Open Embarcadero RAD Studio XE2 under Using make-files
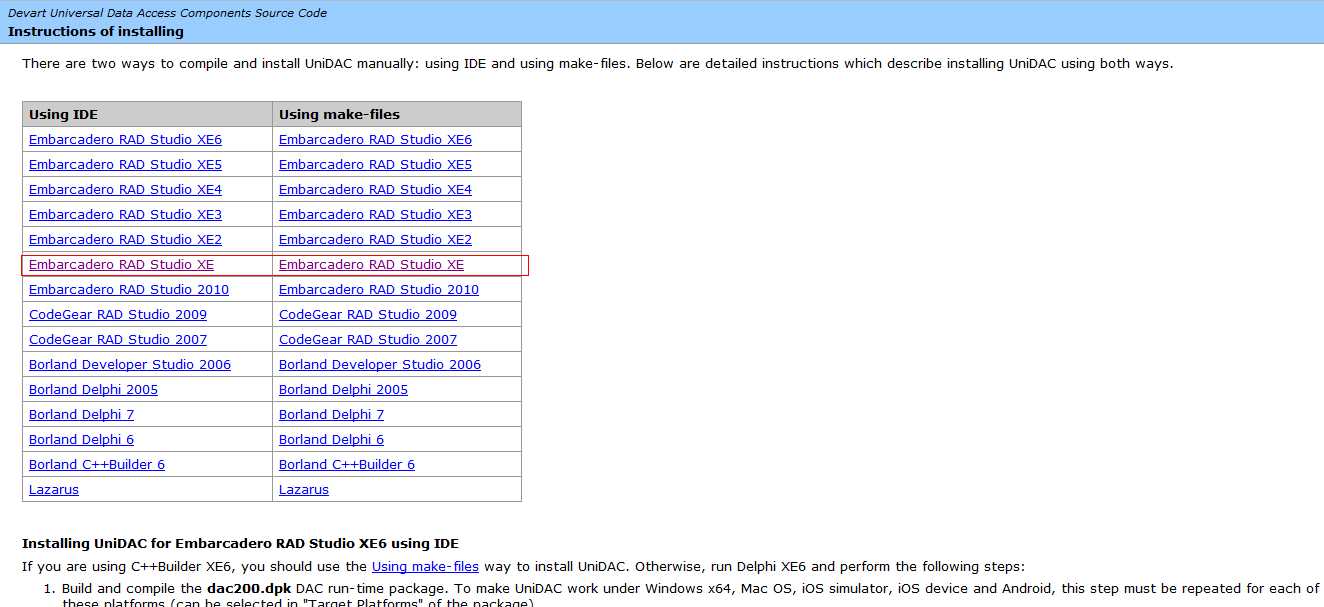The image size is (1324, 607). coord(375,240)
